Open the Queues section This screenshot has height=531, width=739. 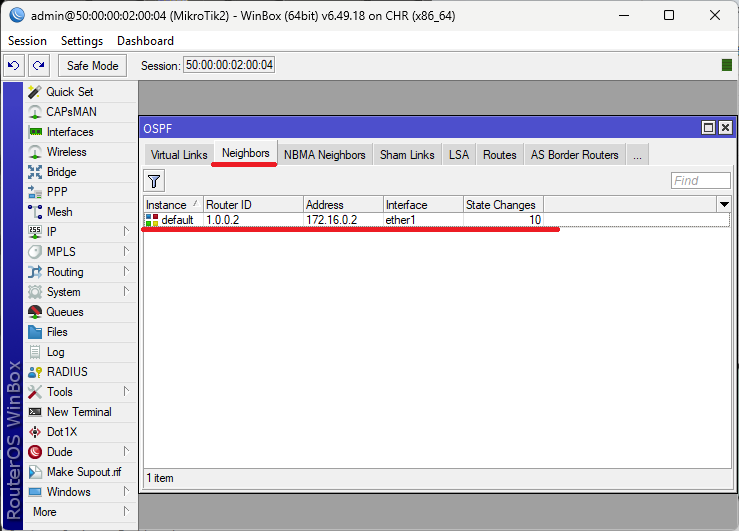point(65,312)
